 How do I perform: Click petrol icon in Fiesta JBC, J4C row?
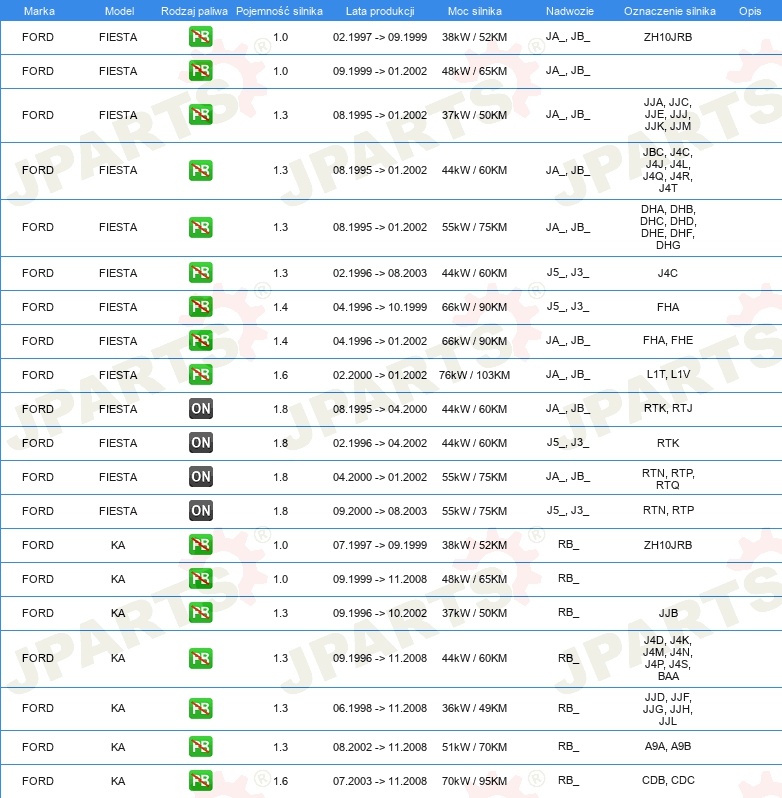click(200, 170)
